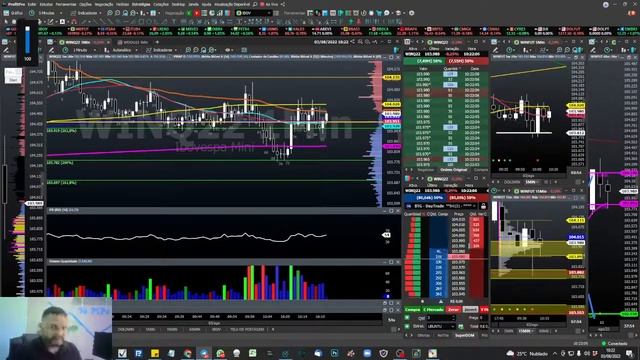Click the weather widget showing 25°C Nublado
The image size is (640, 360).
pos(528,353)
